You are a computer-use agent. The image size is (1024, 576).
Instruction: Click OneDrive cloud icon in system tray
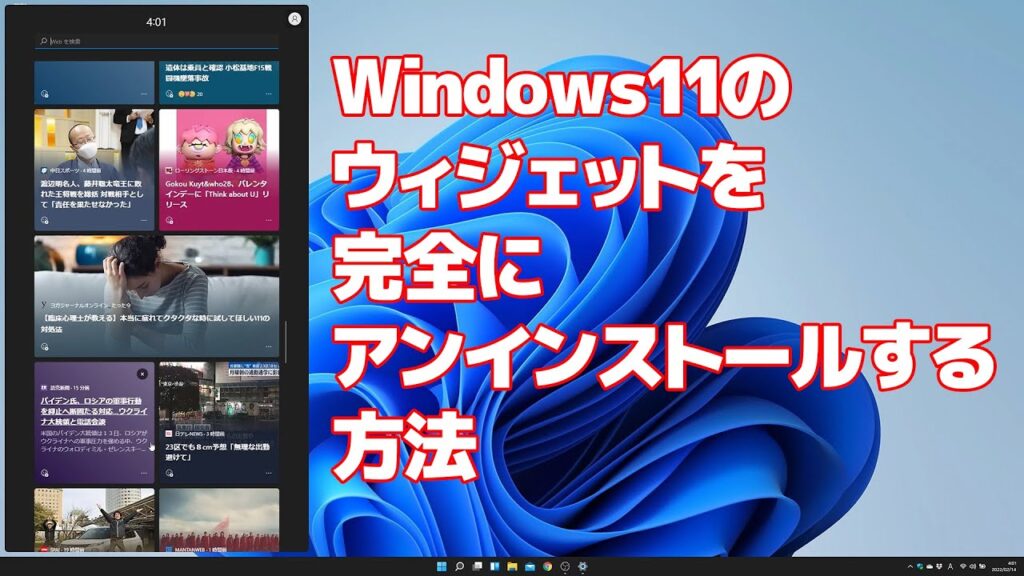[x=929, y=566]
